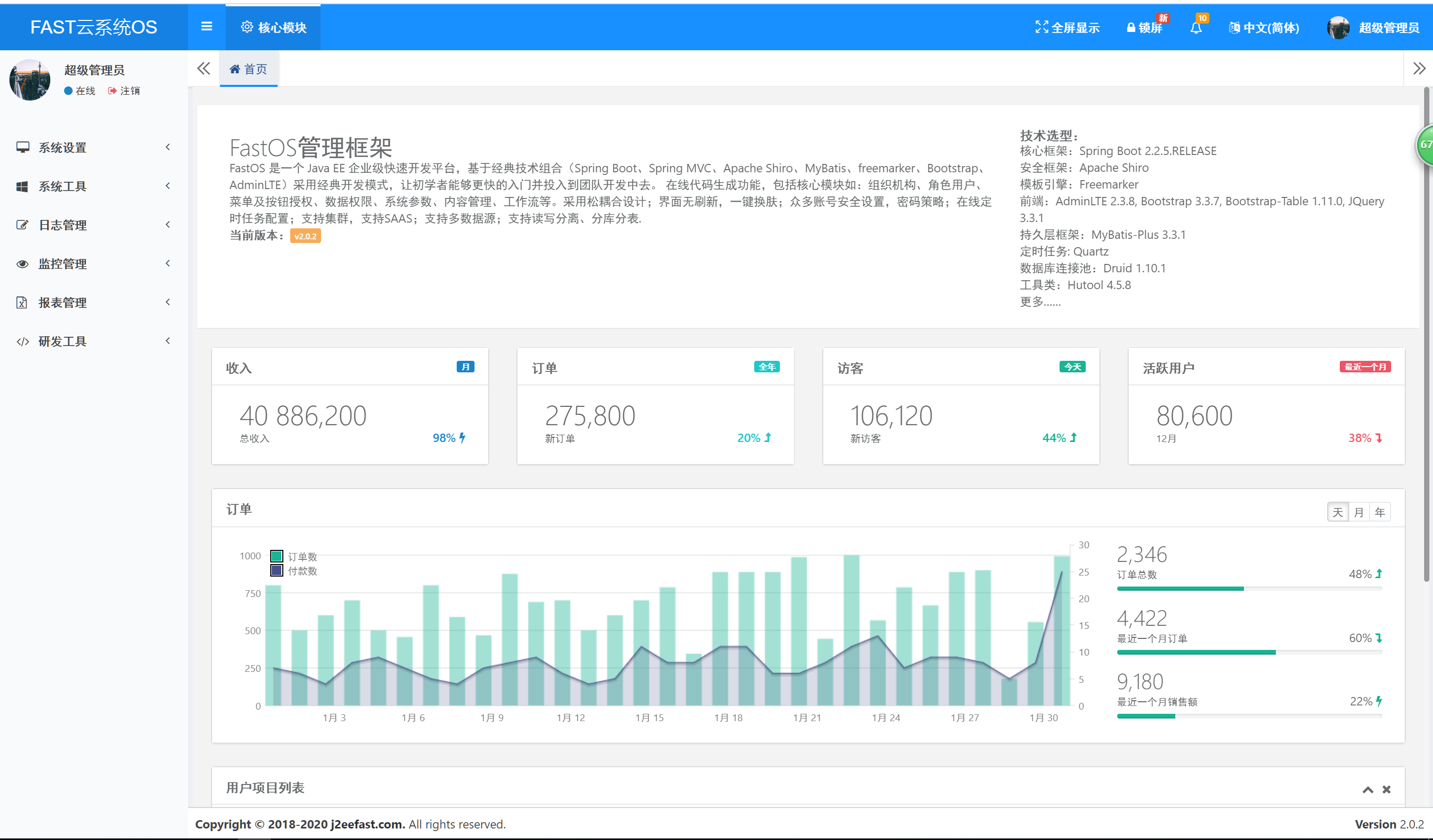
Task: Click the 最近一个月销售额 progress bar
Action: (x=1249, y=716)
